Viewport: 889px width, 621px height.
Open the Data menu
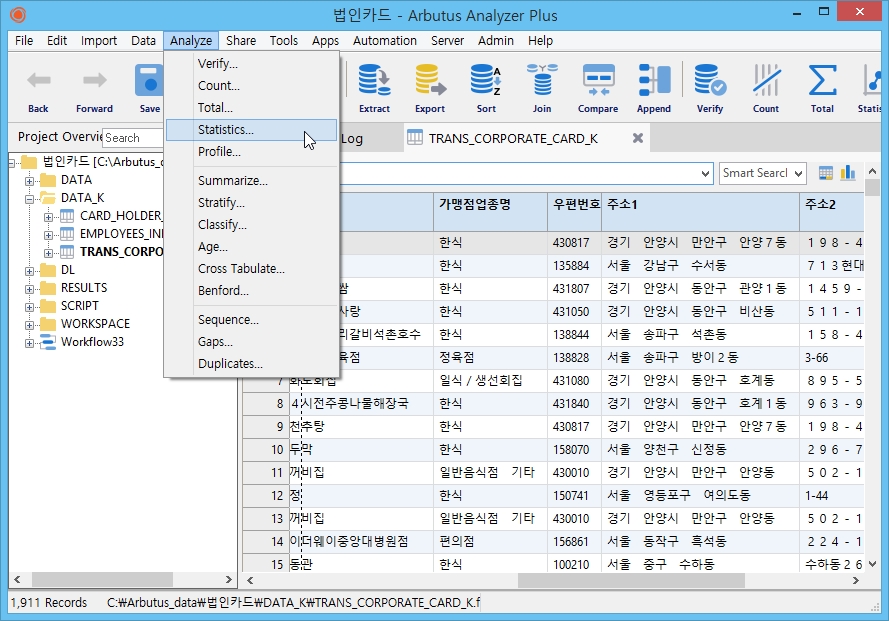coord(143,41)
